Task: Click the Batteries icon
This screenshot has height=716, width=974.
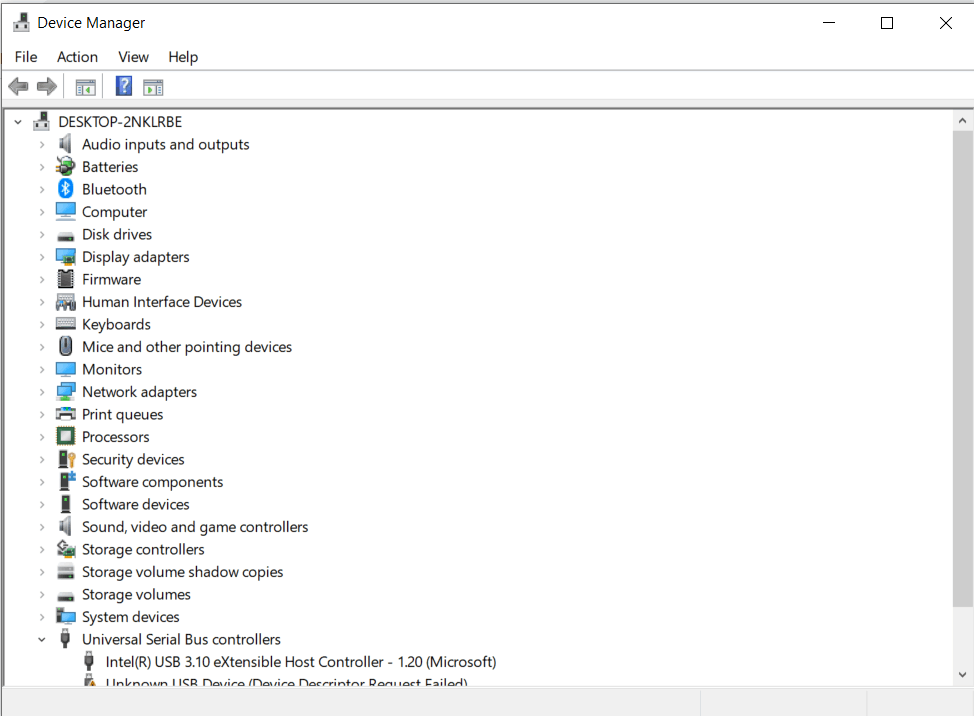Action: click(65, 166)
